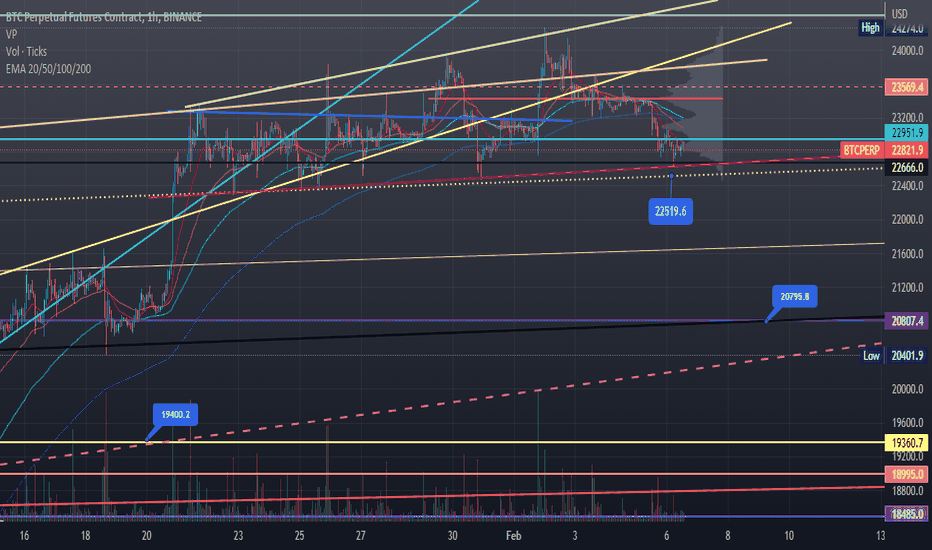Screen dimensions: 932x550
Task: Select the 22519.6 price callout
Action: pos(670,211)
